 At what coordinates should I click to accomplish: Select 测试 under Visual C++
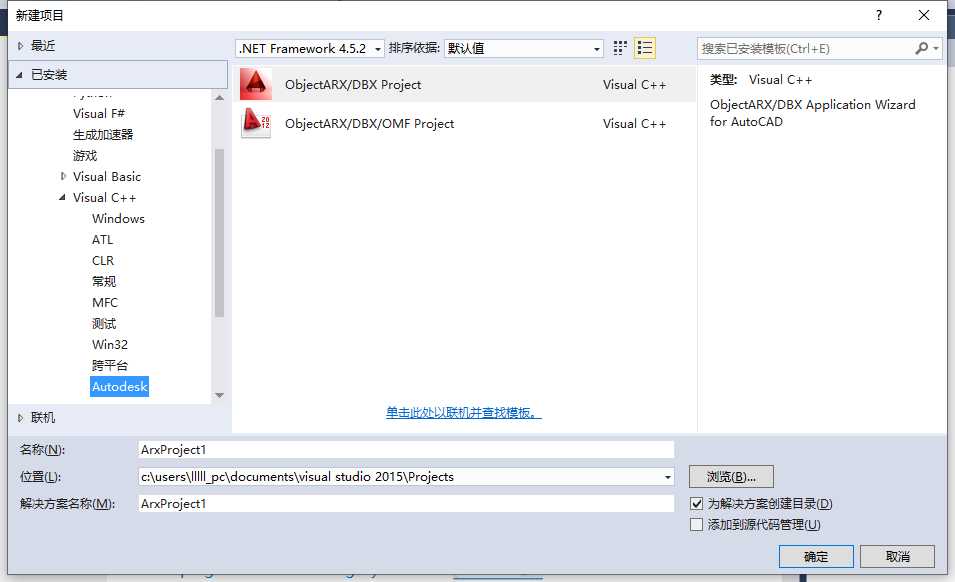pyautogui.click(x=104, y=323)
